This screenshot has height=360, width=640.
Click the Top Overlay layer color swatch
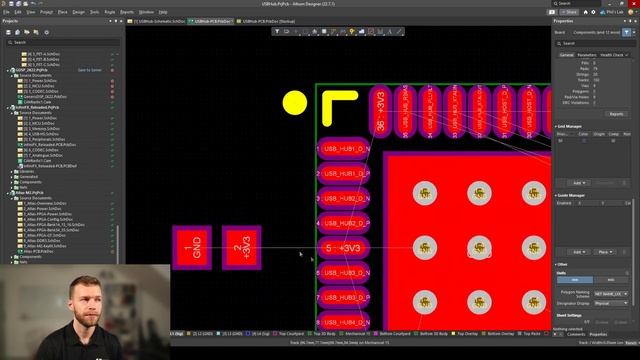click(x=453, y=333)
